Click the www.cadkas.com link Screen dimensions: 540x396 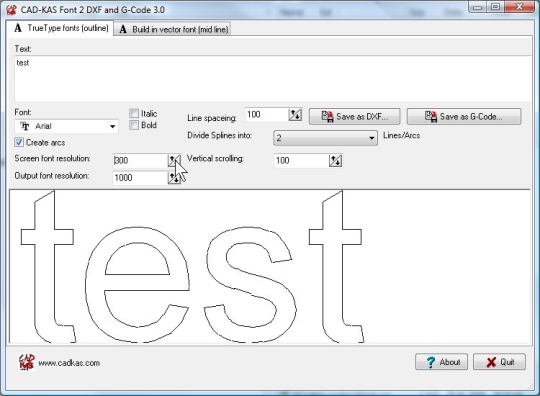(x=69, y=363)
